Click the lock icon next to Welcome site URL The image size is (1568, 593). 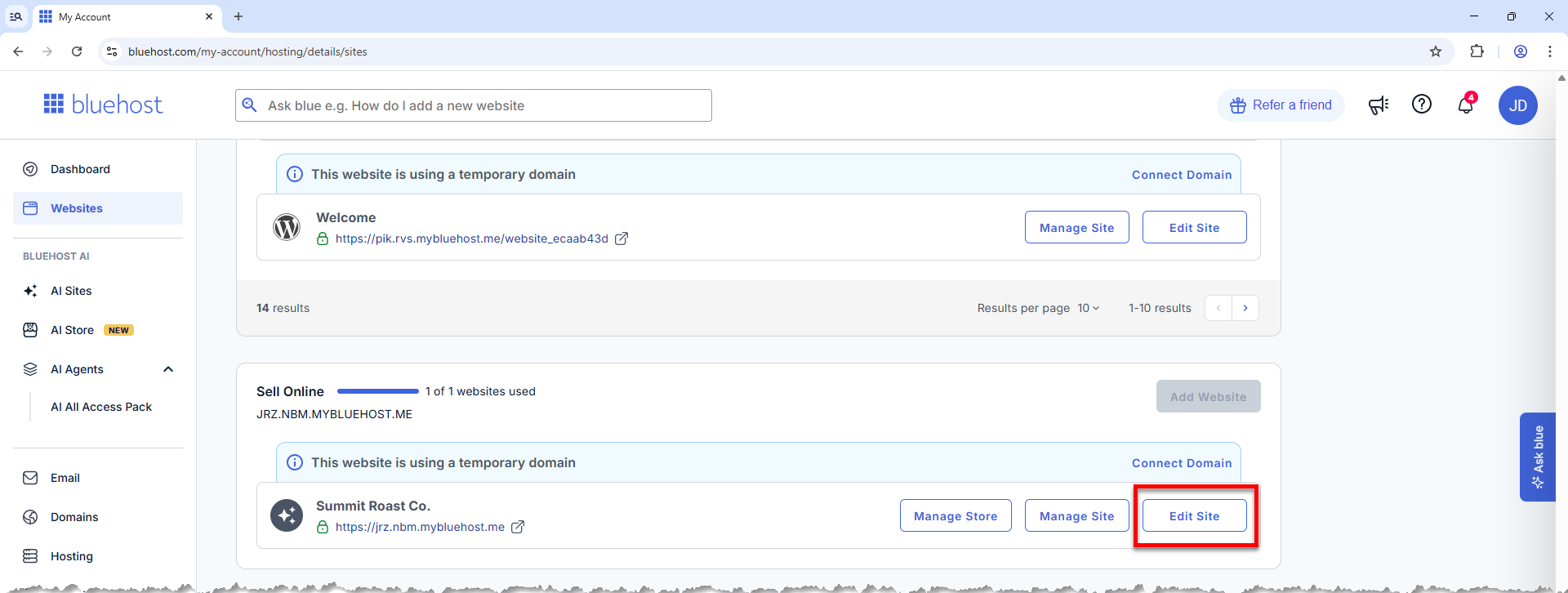coord(323,239)
